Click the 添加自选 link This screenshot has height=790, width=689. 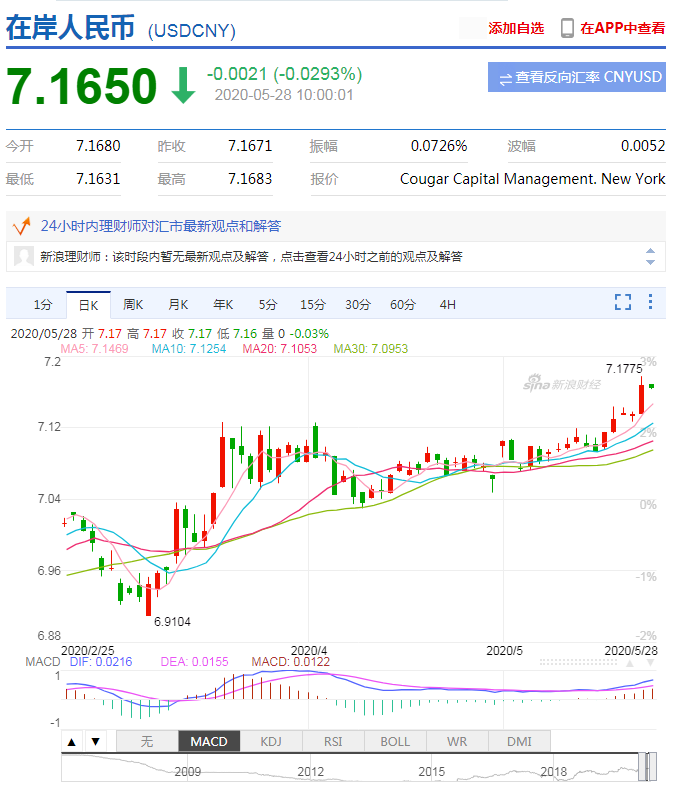[x=516, y=28]
